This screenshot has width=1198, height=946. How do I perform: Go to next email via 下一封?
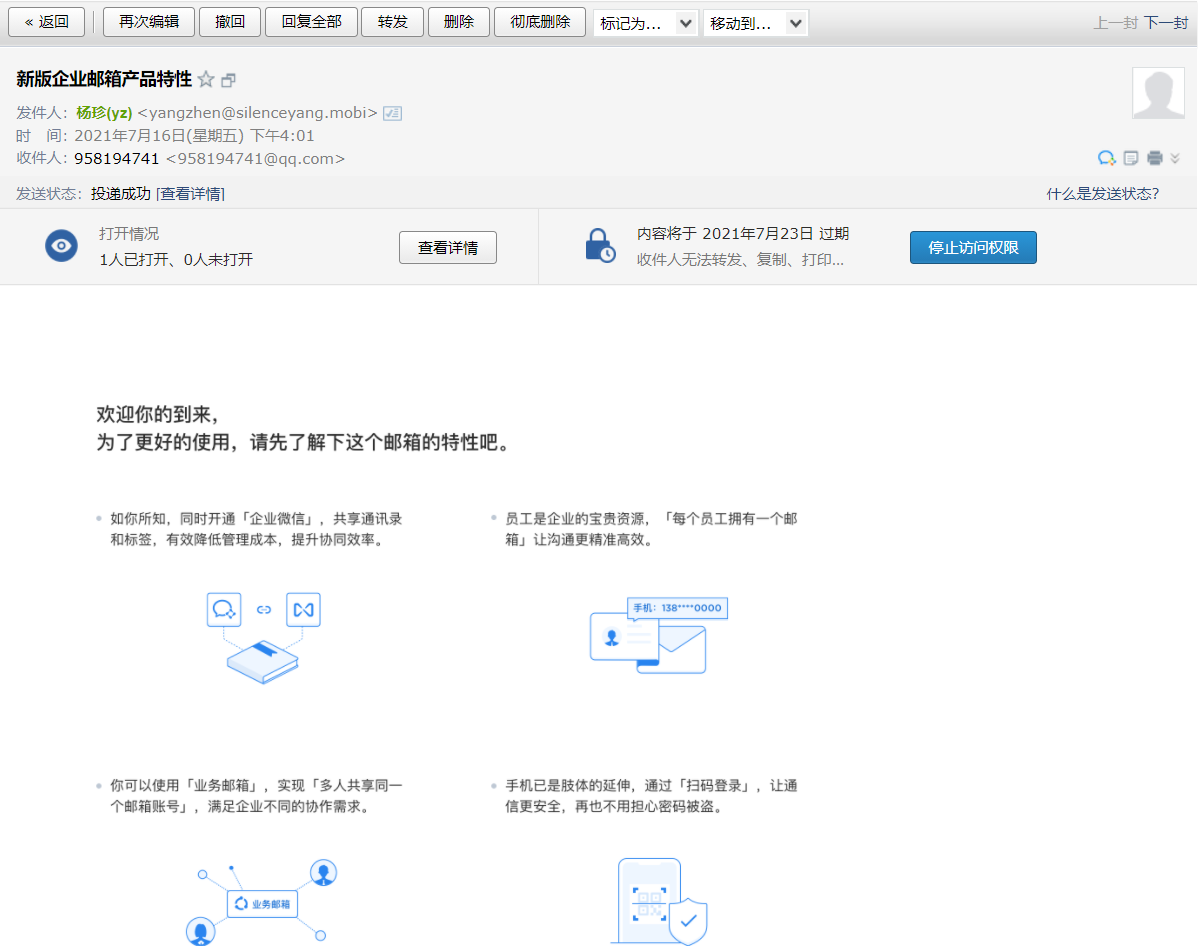(1165, 23)
